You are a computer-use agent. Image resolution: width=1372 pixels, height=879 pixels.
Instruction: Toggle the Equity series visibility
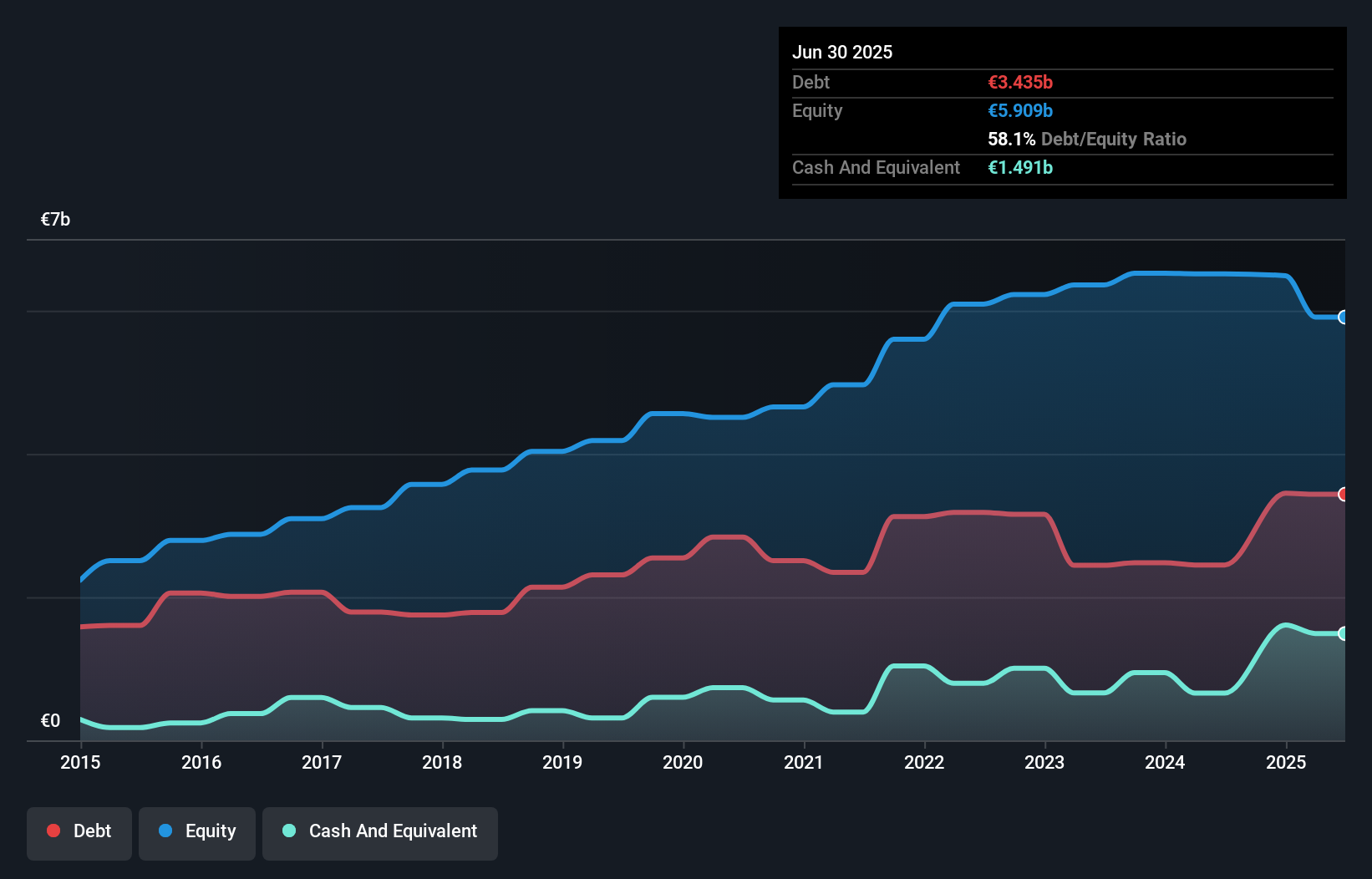[197, 832]
